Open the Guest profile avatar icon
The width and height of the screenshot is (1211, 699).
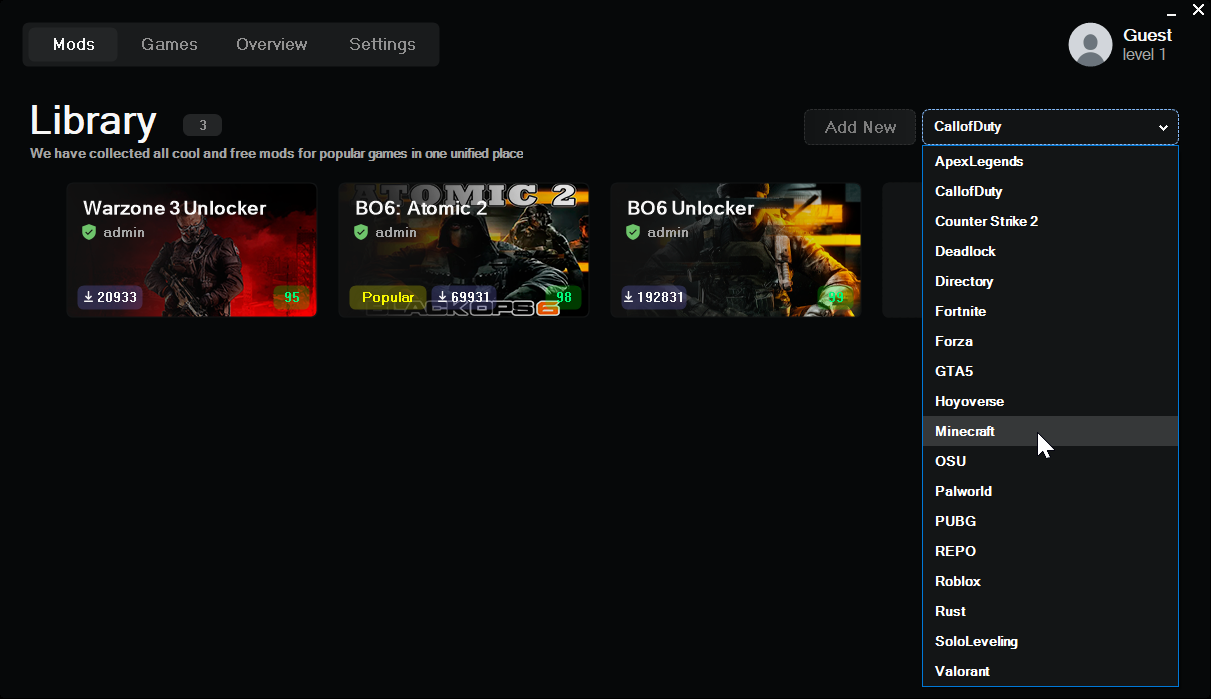(1090, 44)
